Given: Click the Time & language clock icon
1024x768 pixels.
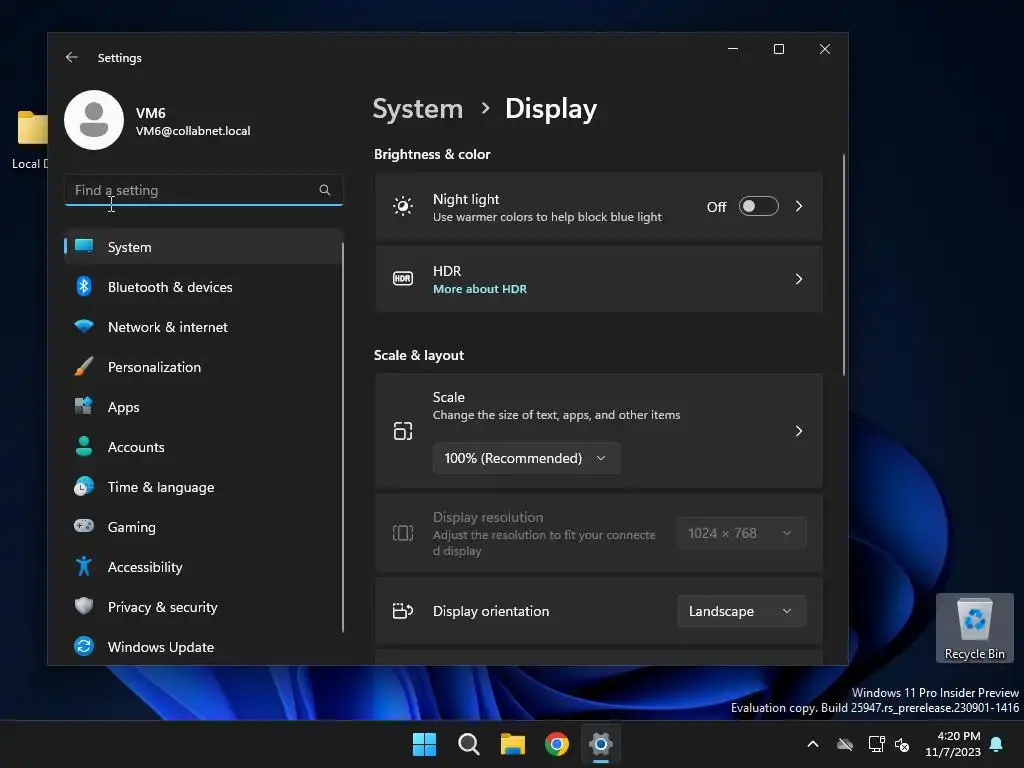Looking at the screenshot, I should (x=84, y=487).
